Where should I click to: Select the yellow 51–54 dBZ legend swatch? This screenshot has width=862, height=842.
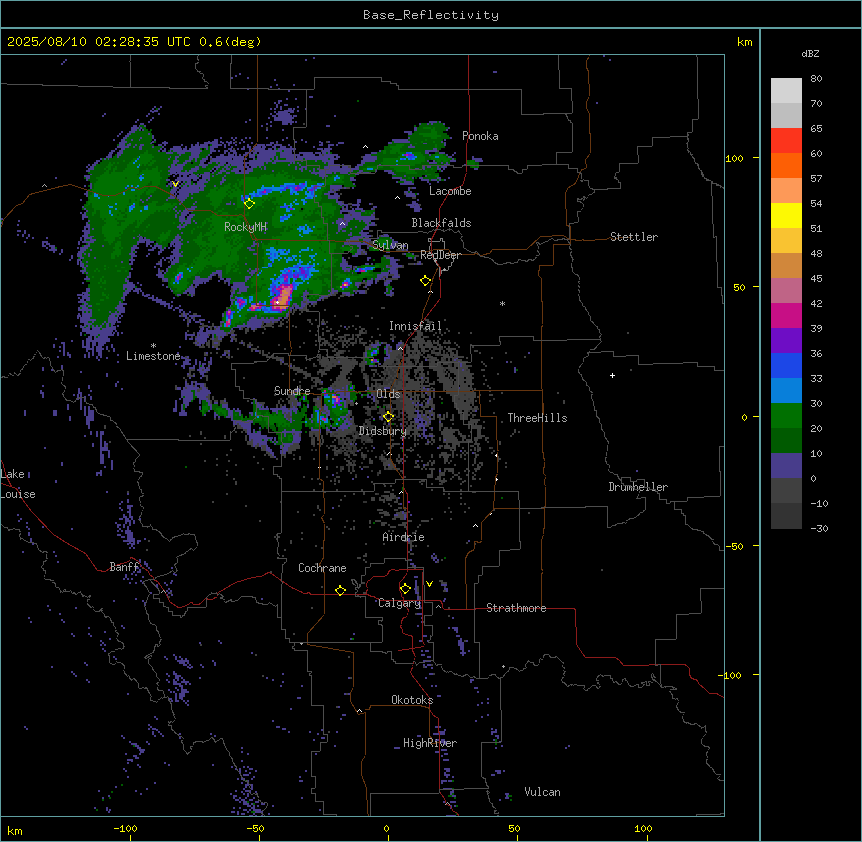pyautogui.click(x=786, y=215)
